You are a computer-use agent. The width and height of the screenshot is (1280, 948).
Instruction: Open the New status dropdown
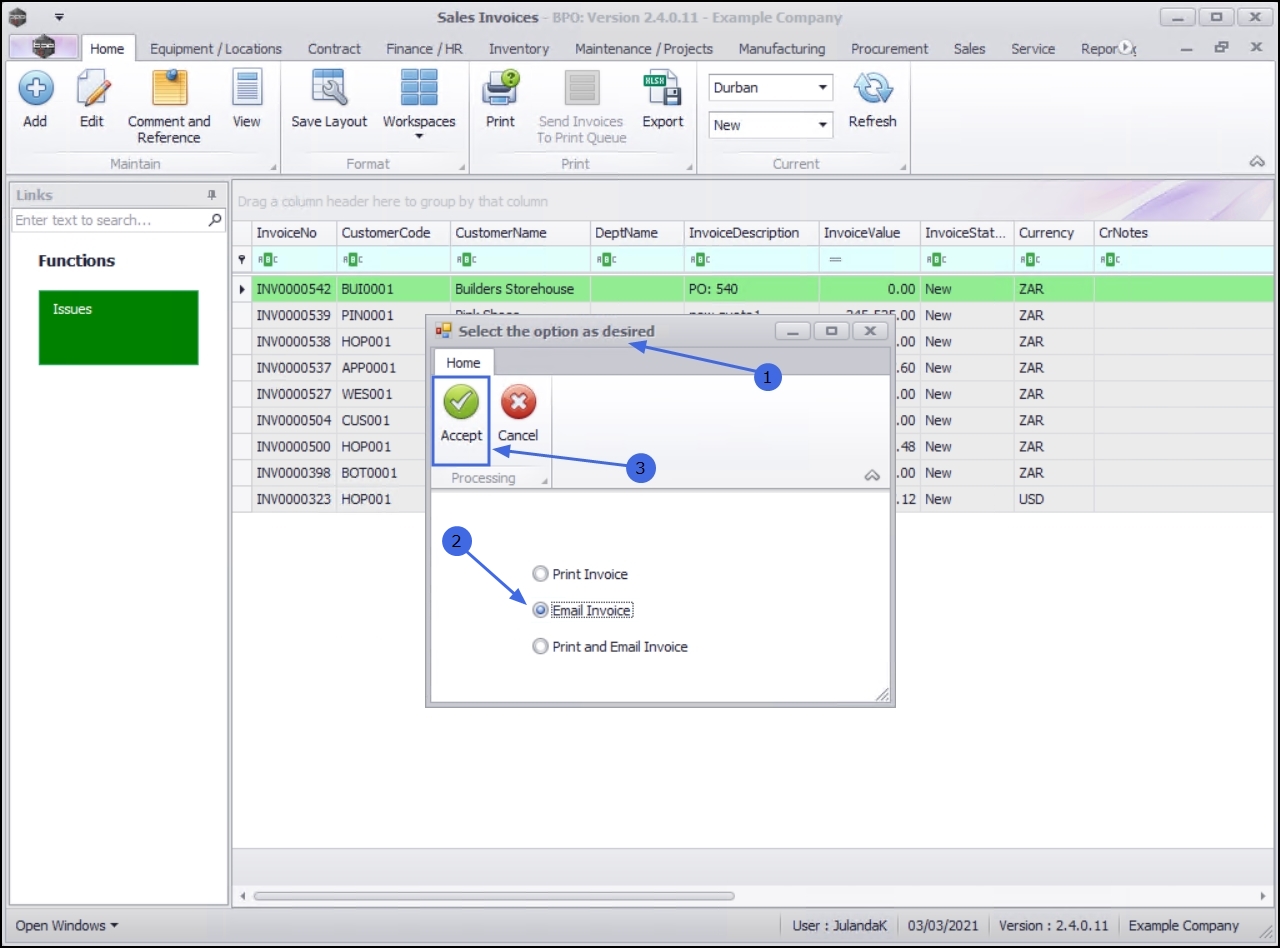tap(824, 125)
